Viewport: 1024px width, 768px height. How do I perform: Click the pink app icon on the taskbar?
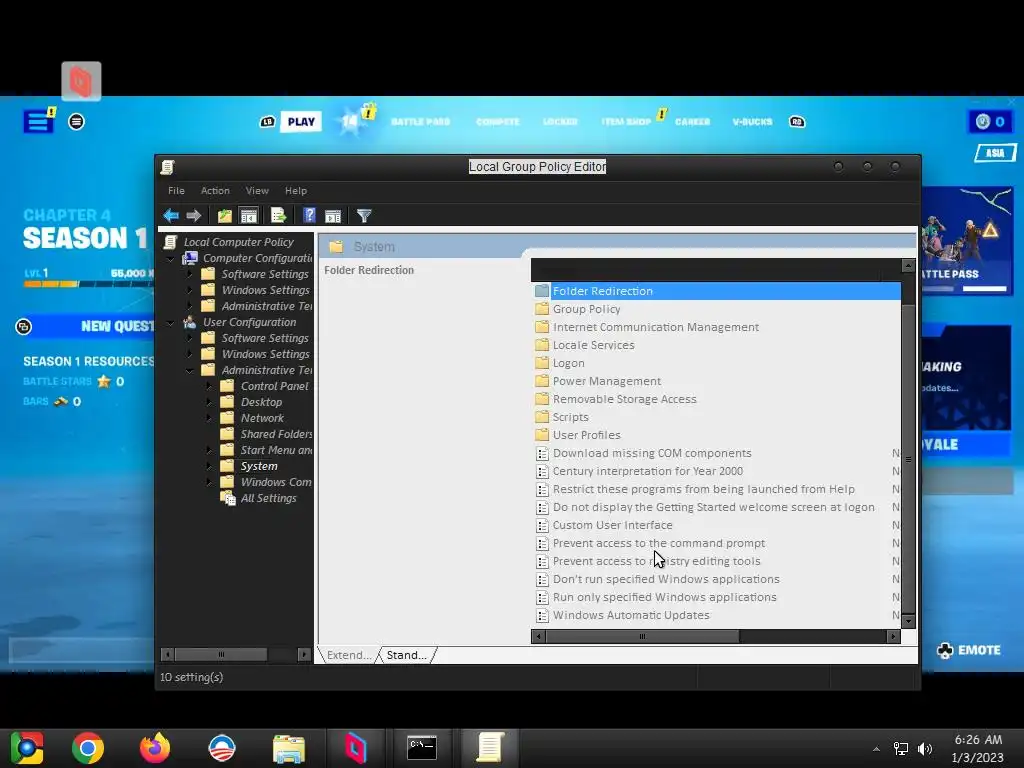point(355,748)
